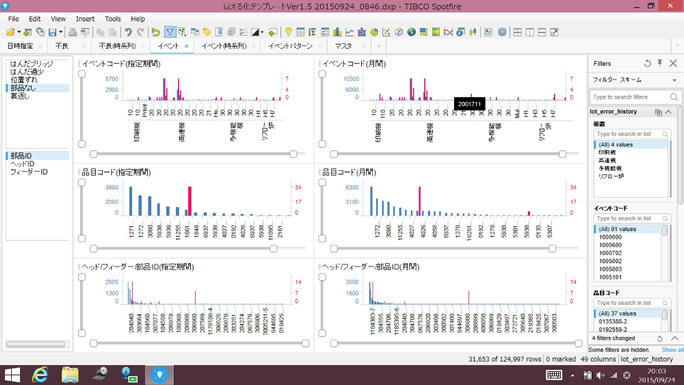Click the 装置 filter's list search box
Image resolution: width=684 pixels, height=385 pixels.
click(x=632, y=134)
